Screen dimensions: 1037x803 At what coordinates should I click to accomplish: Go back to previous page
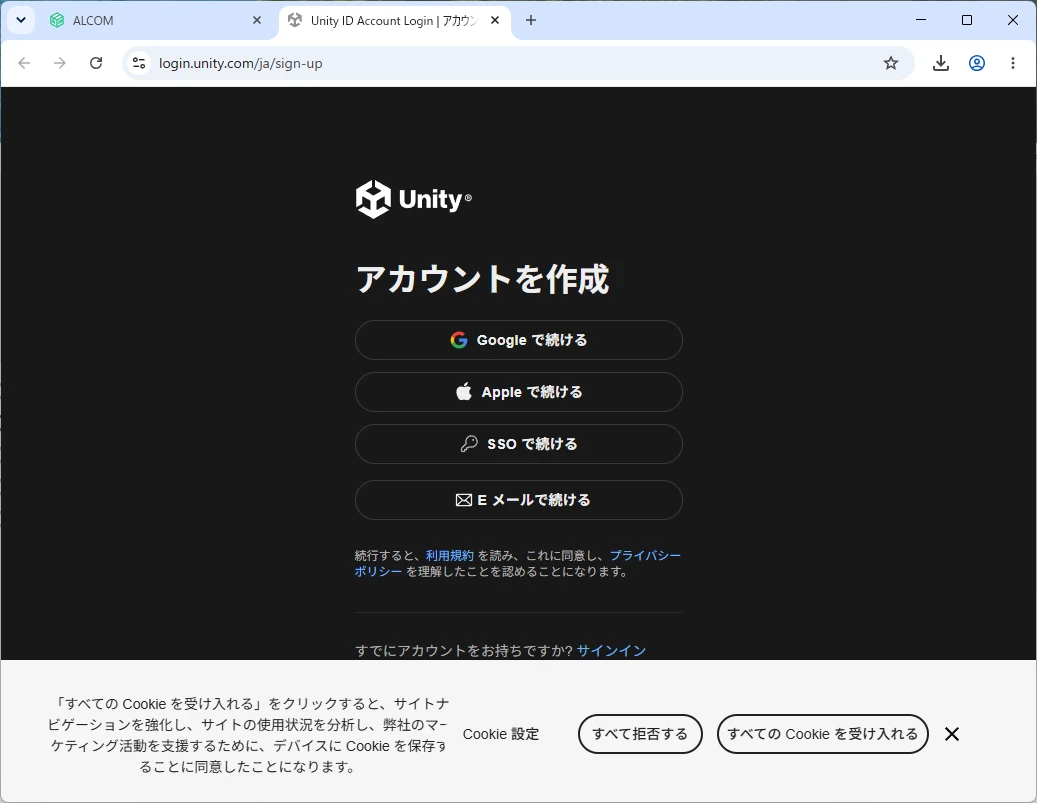click(24, 63)
